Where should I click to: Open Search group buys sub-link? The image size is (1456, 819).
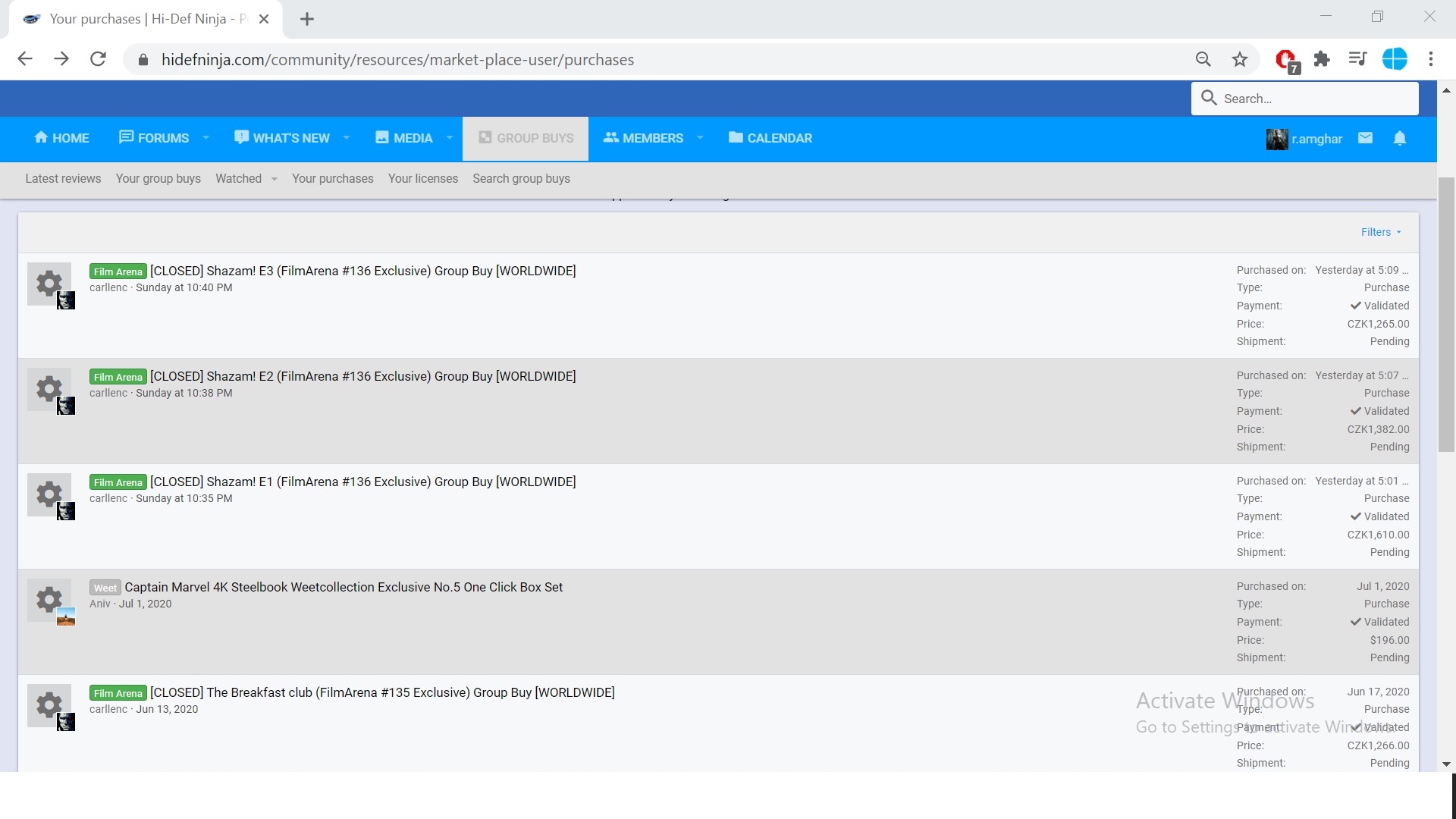(x=521, y=179)
